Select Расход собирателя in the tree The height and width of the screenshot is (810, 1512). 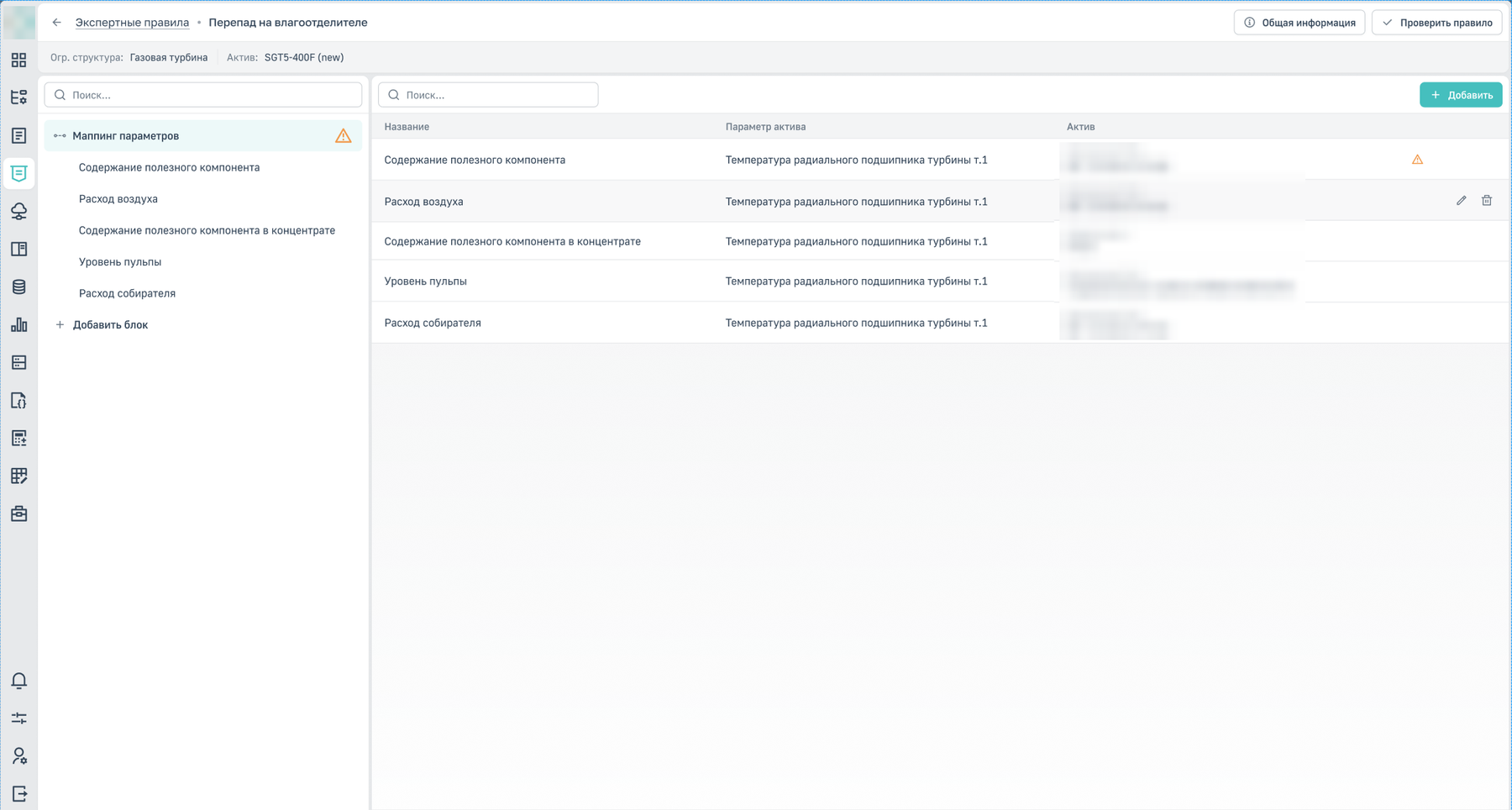pos(127,293)
